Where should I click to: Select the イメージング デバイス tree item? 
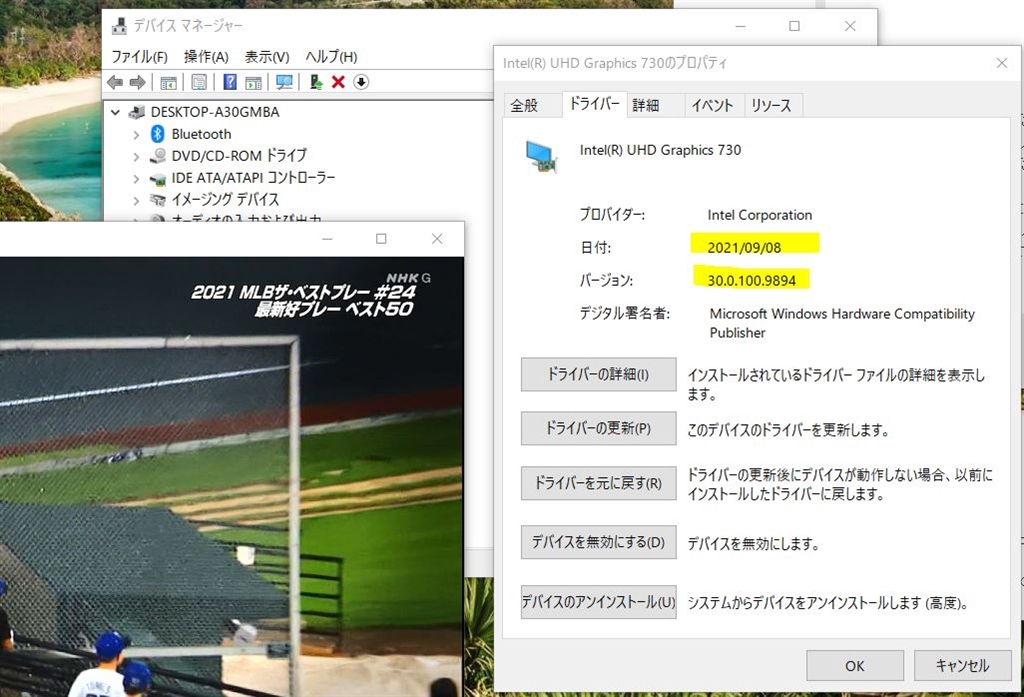pos(225,199)
